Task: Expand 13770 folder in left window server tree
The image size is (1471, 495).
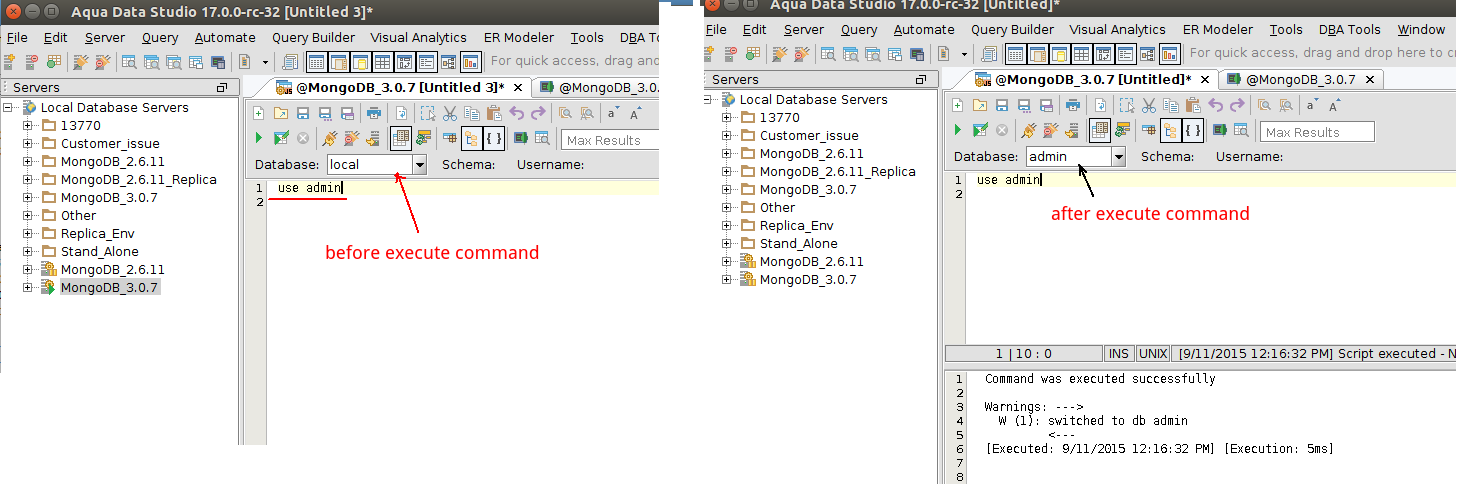Action: tap(28, 126)
